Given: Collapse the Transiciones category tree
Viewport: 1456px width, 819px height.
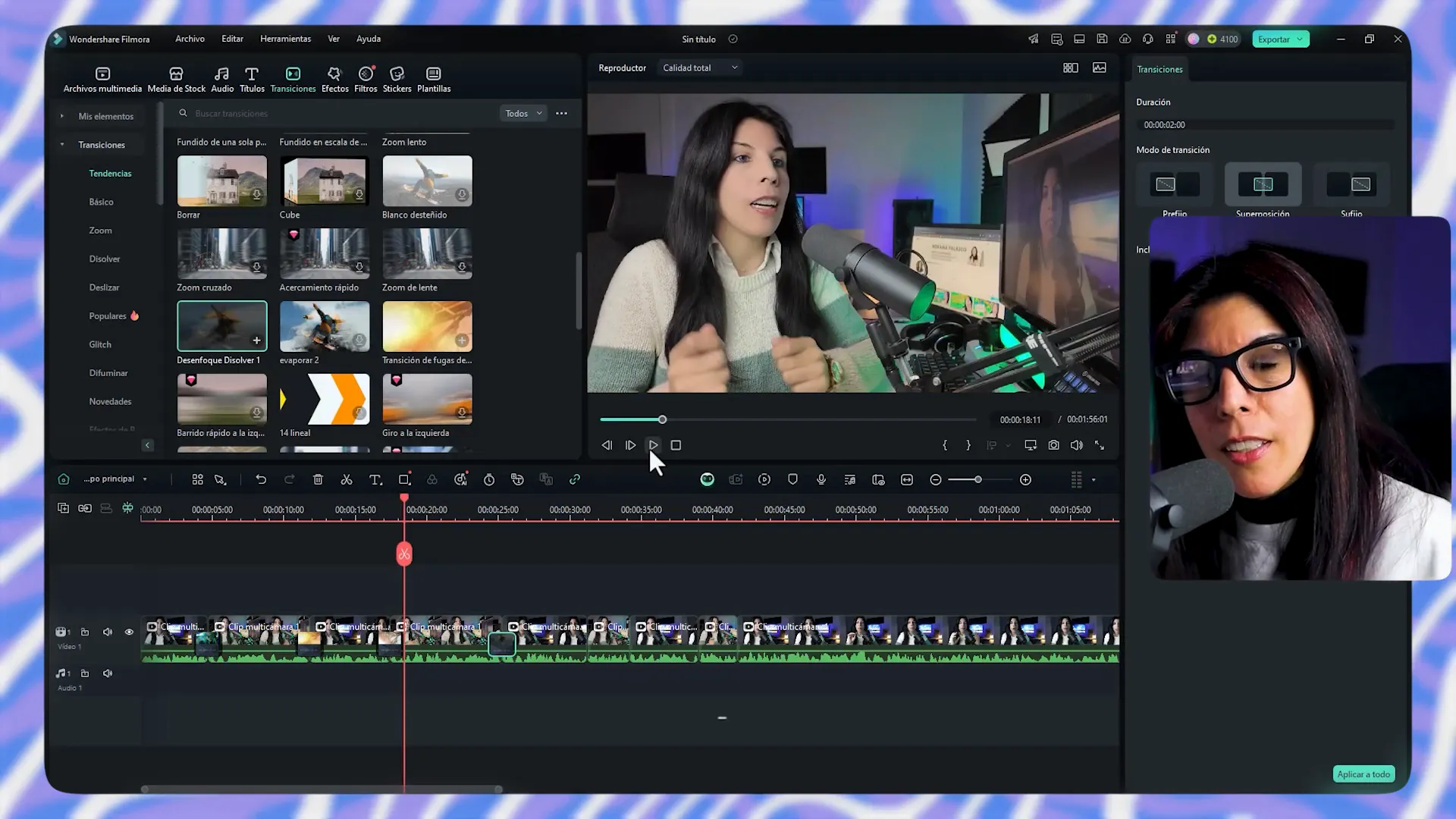Looking at the screenshot, I should pos(62,145).
